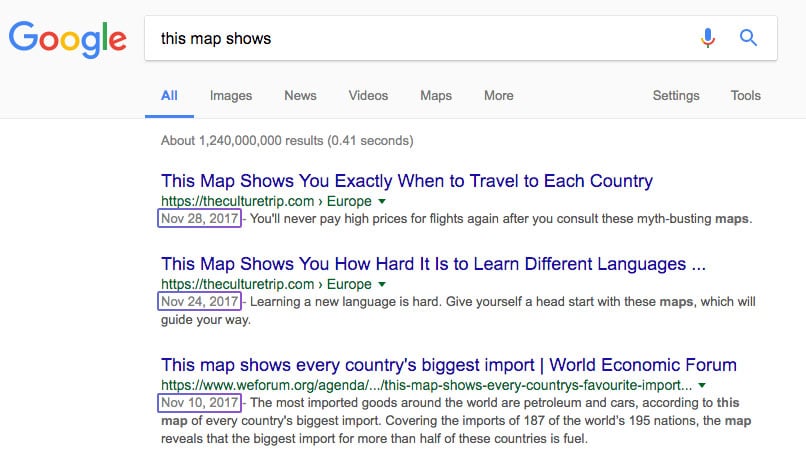
Task: Click the microphone voice search icon
Action: tap(708, 38)
